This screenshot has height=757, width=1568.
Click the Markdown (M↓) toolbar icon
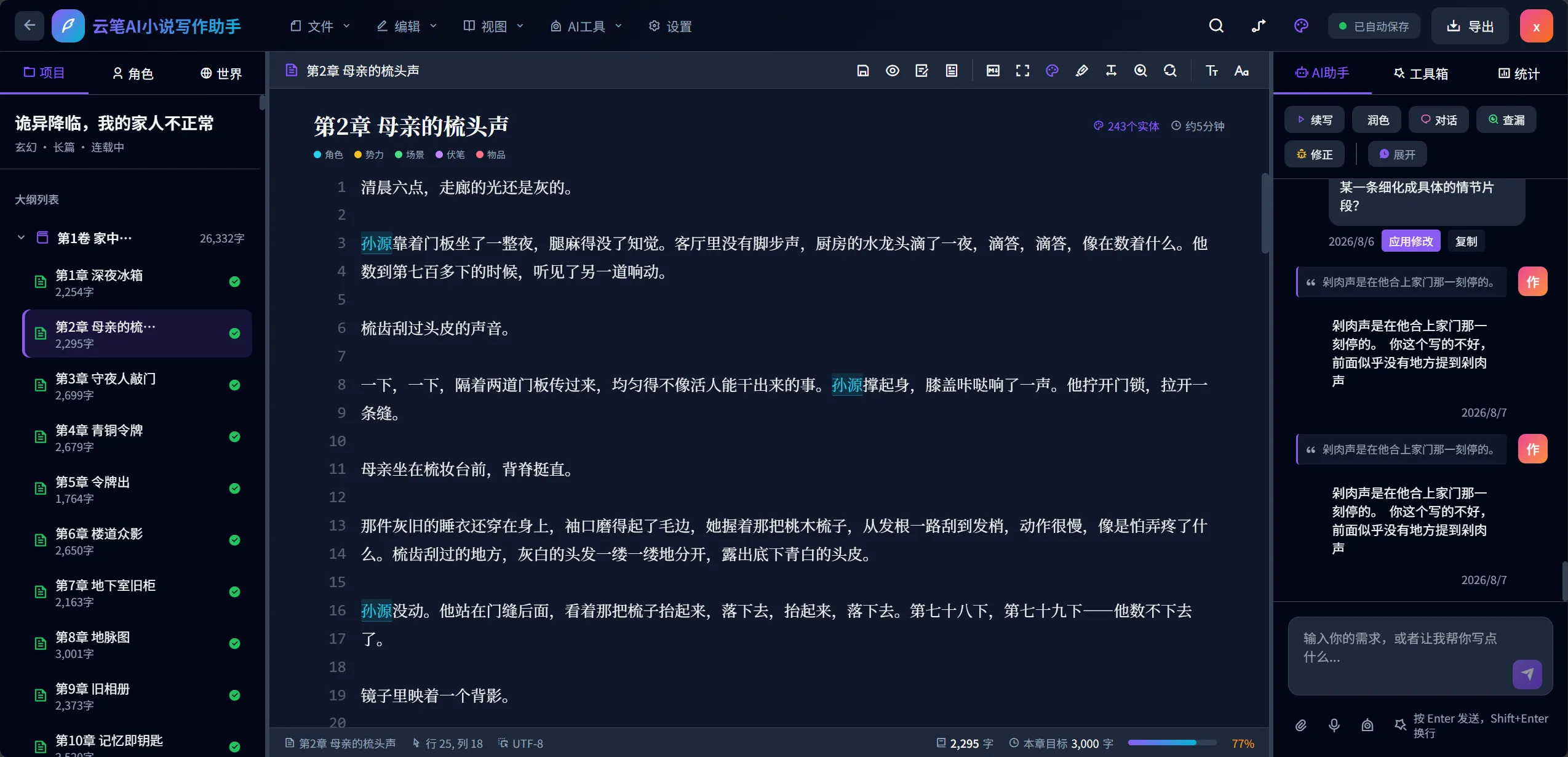pyautogui.click(x=993, y=71)
